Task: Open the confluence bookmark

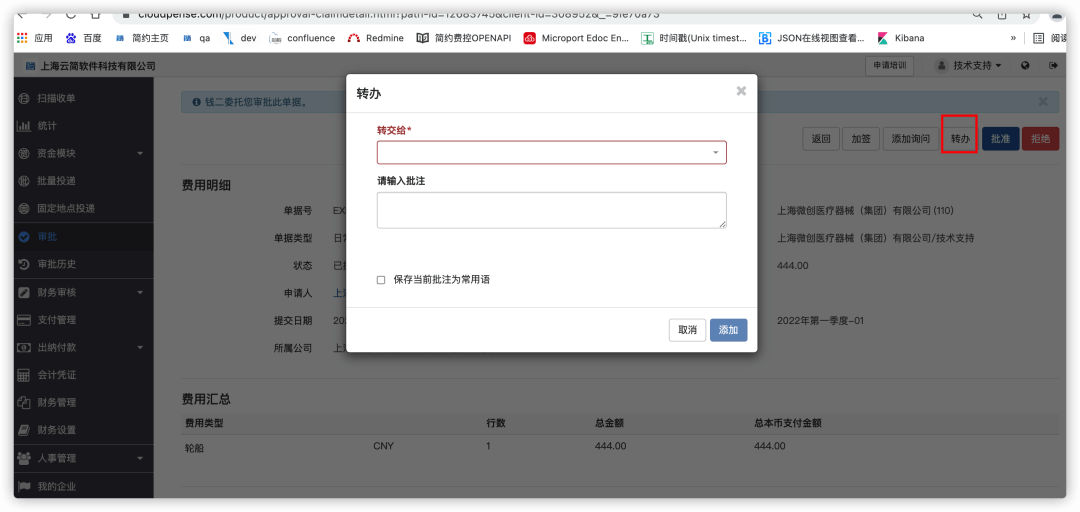Action: pyautogui.click(x=302, y=39)
